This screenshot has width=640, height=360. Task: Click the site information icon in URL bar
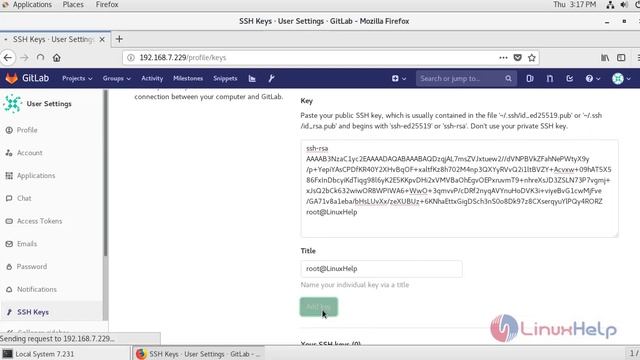131,58
